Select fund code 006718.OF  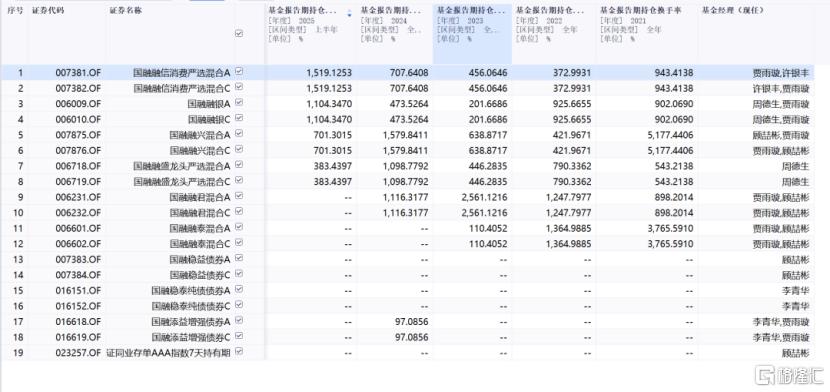click(x=78, y=166)
